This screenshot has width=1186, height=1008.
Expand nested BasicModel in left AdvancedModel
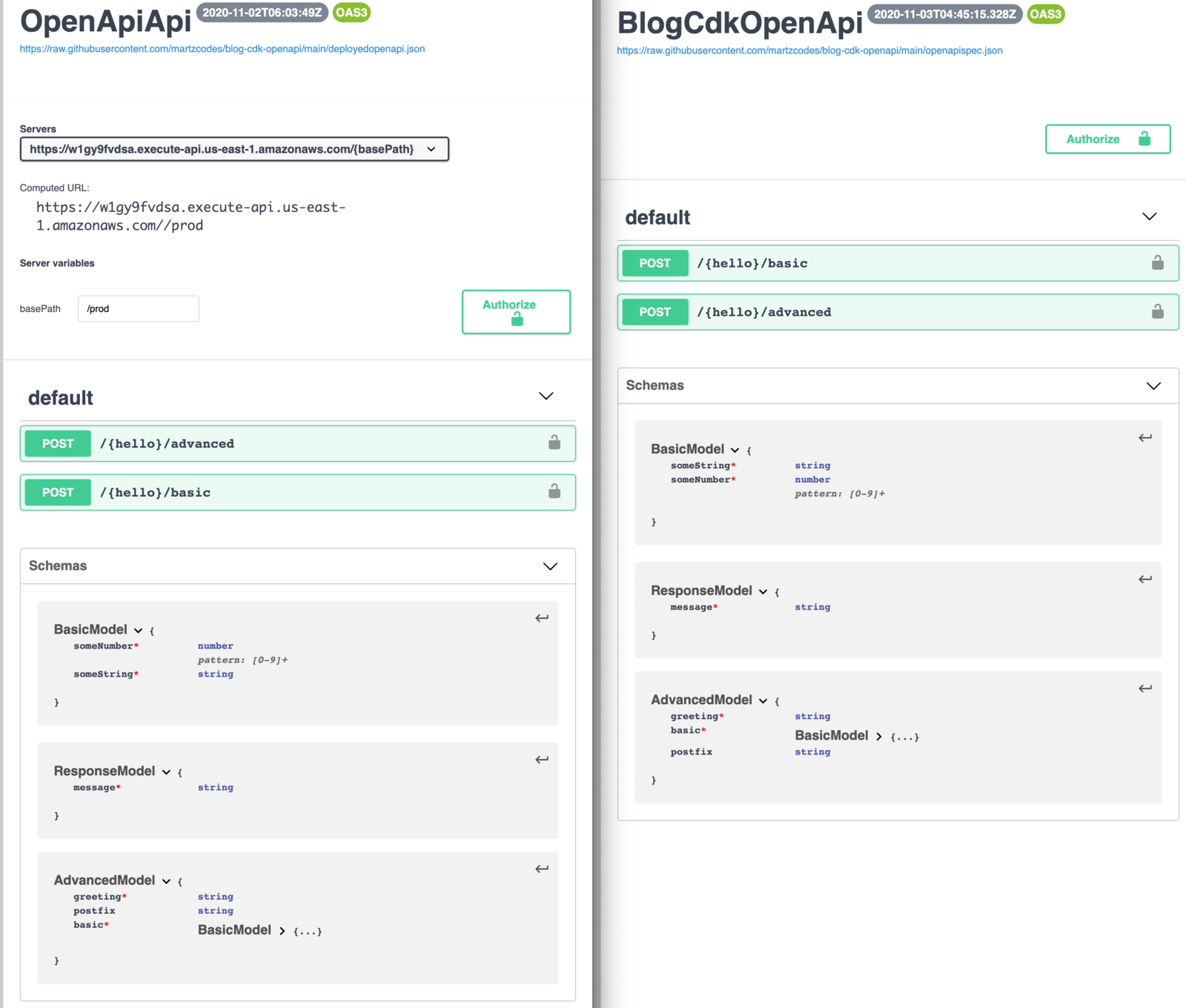282,931
